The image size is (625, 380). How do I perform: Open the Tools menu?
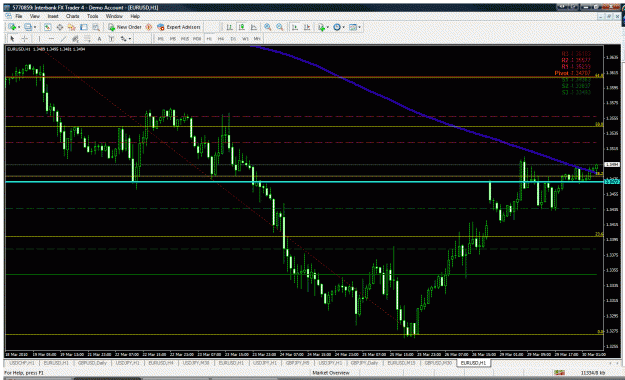coord(92,16)
